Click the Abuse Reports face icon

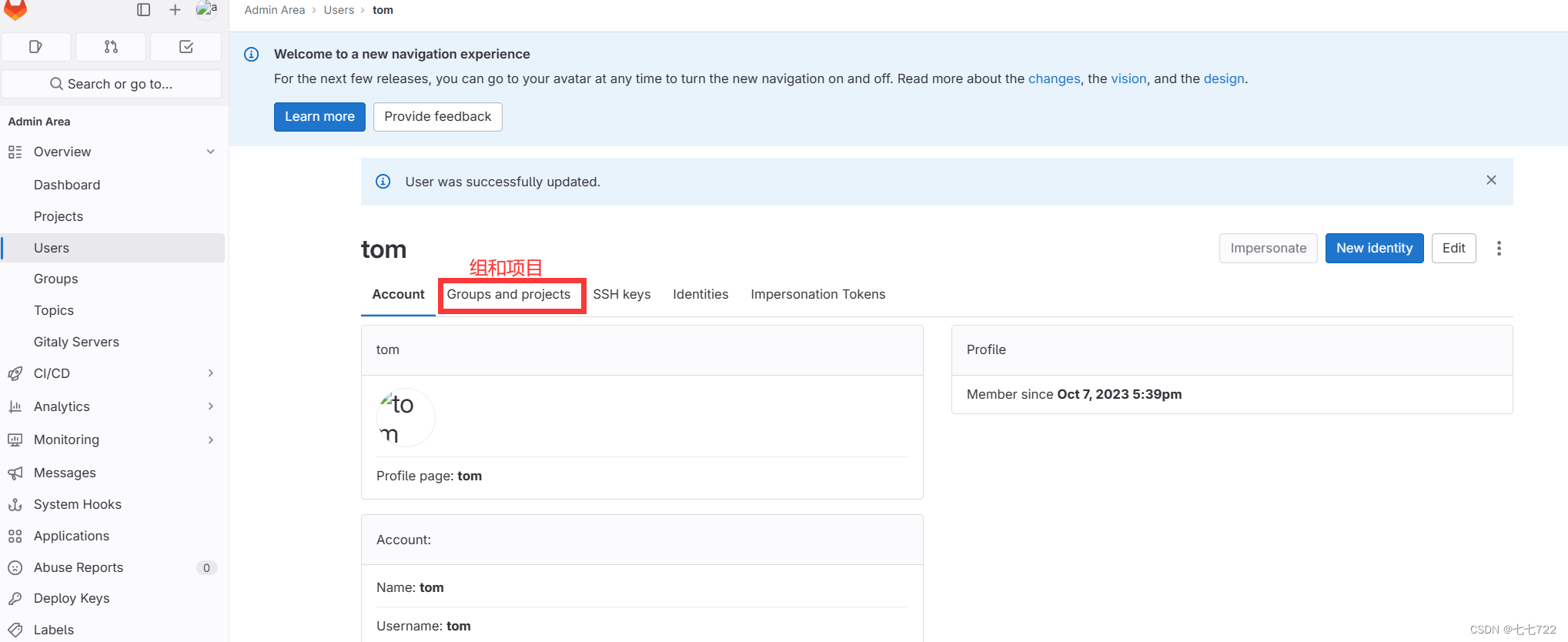[x=15, y=567]
